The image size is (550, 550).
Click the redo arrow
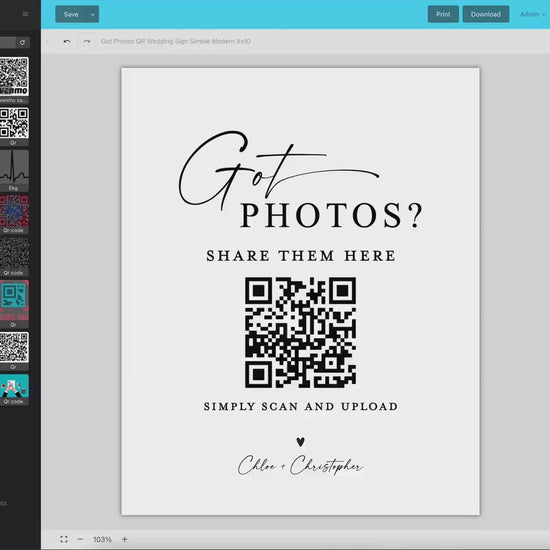click(x=87, y=41)
